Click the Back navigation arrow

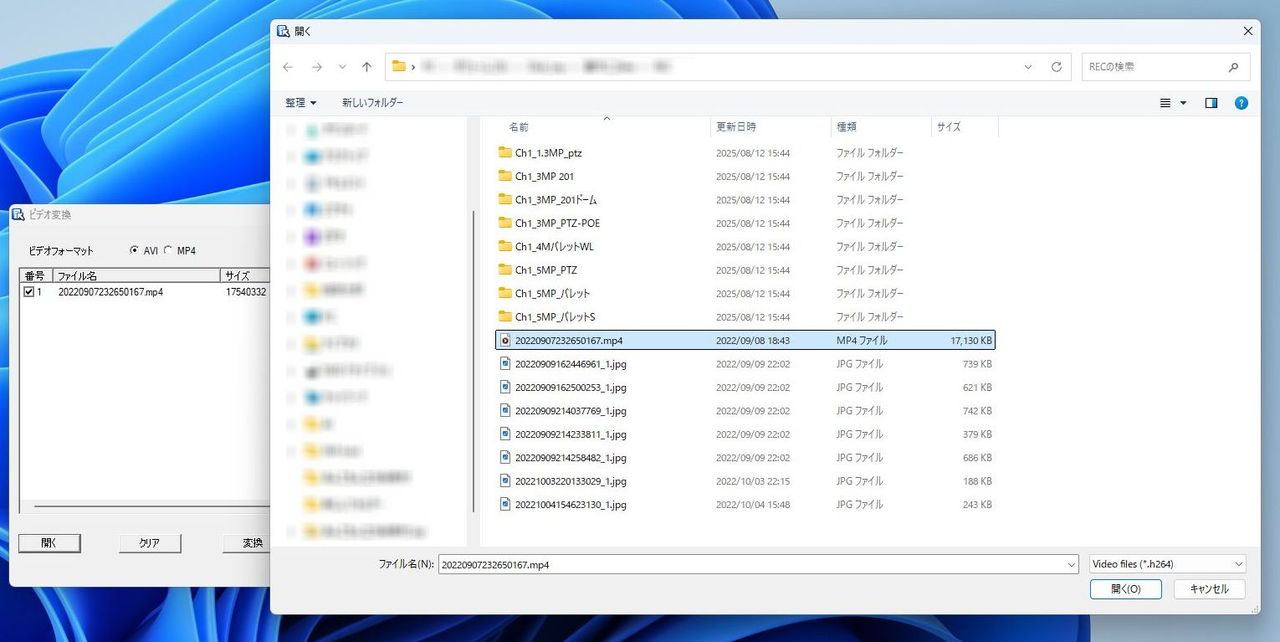(288, 67)
